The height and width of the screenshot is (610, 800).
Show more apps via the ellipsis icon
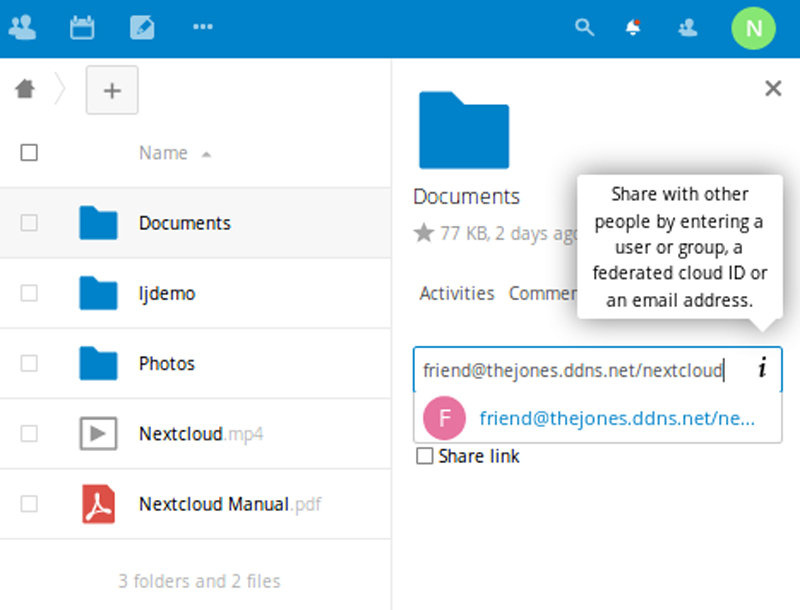[203, 27]
